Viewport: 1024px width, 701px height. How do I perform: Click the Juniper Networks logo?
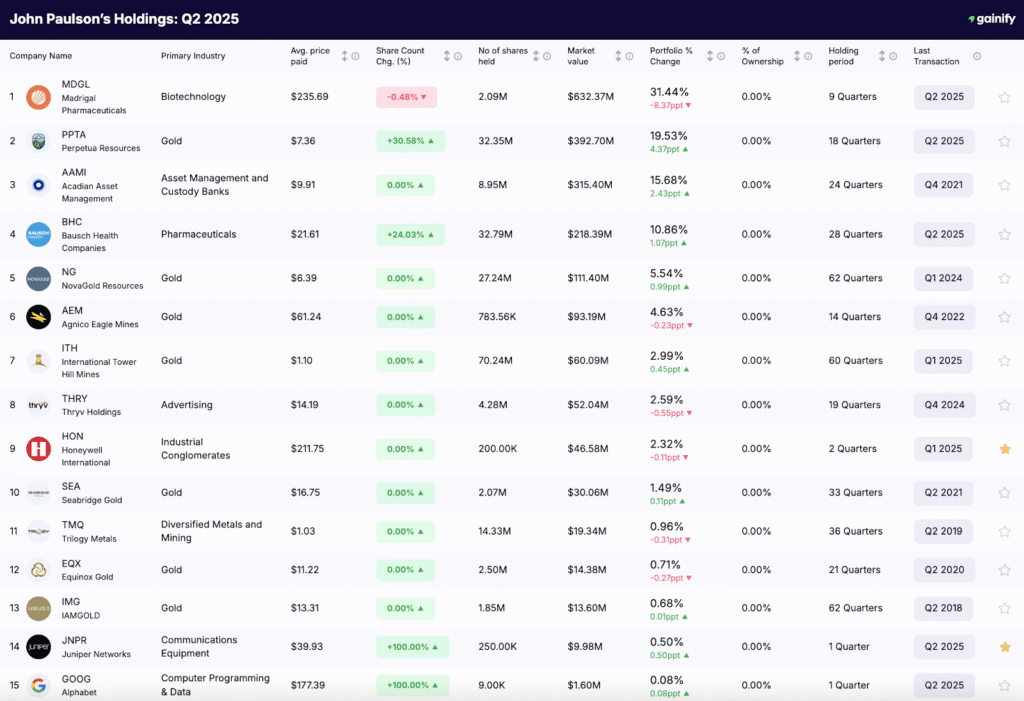(39, 647)
